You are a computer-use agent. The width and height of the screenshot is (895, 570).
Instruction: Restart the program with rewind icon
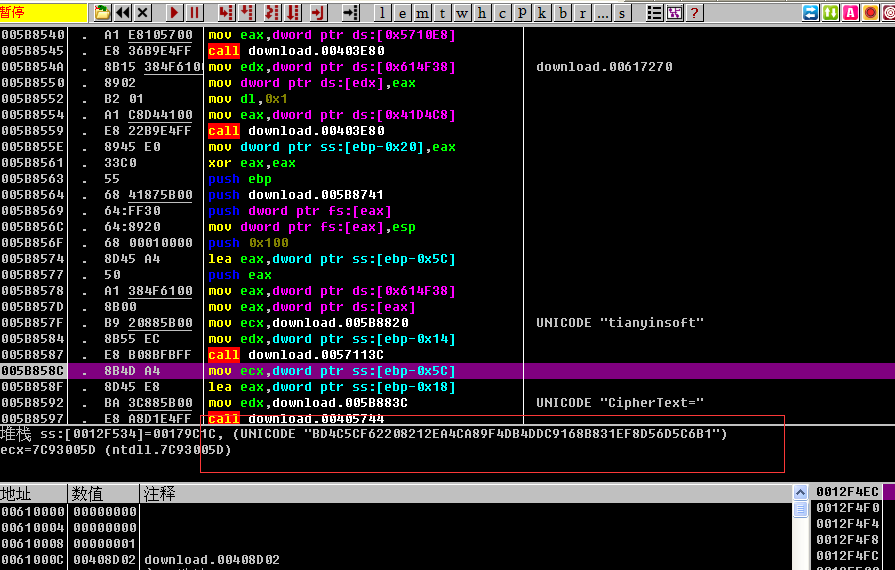click(x=123, y=13)
